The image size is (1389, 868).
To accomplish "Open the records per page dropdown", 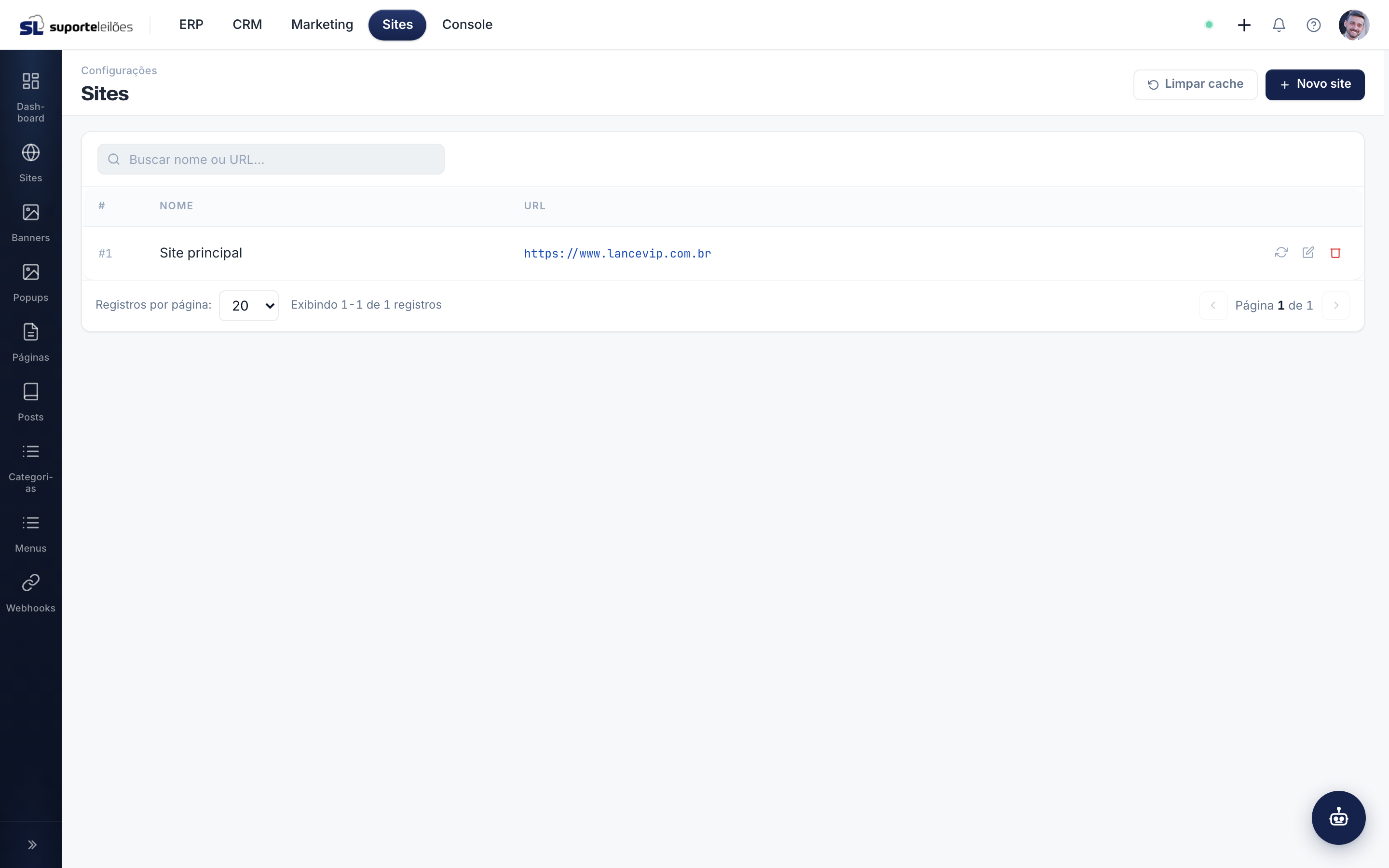I will click(x=249, y=305).
